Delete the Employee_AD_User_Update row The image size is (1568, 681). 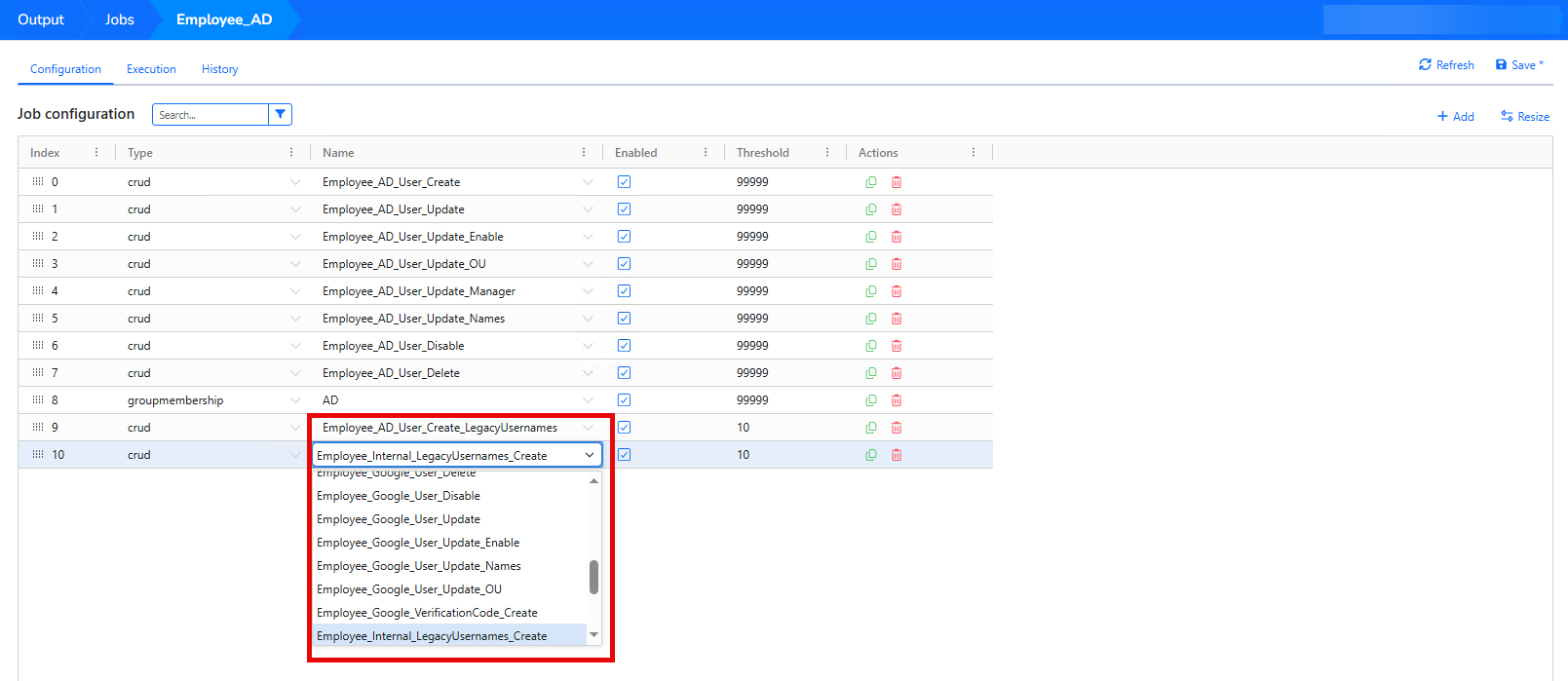pos(897,209)
